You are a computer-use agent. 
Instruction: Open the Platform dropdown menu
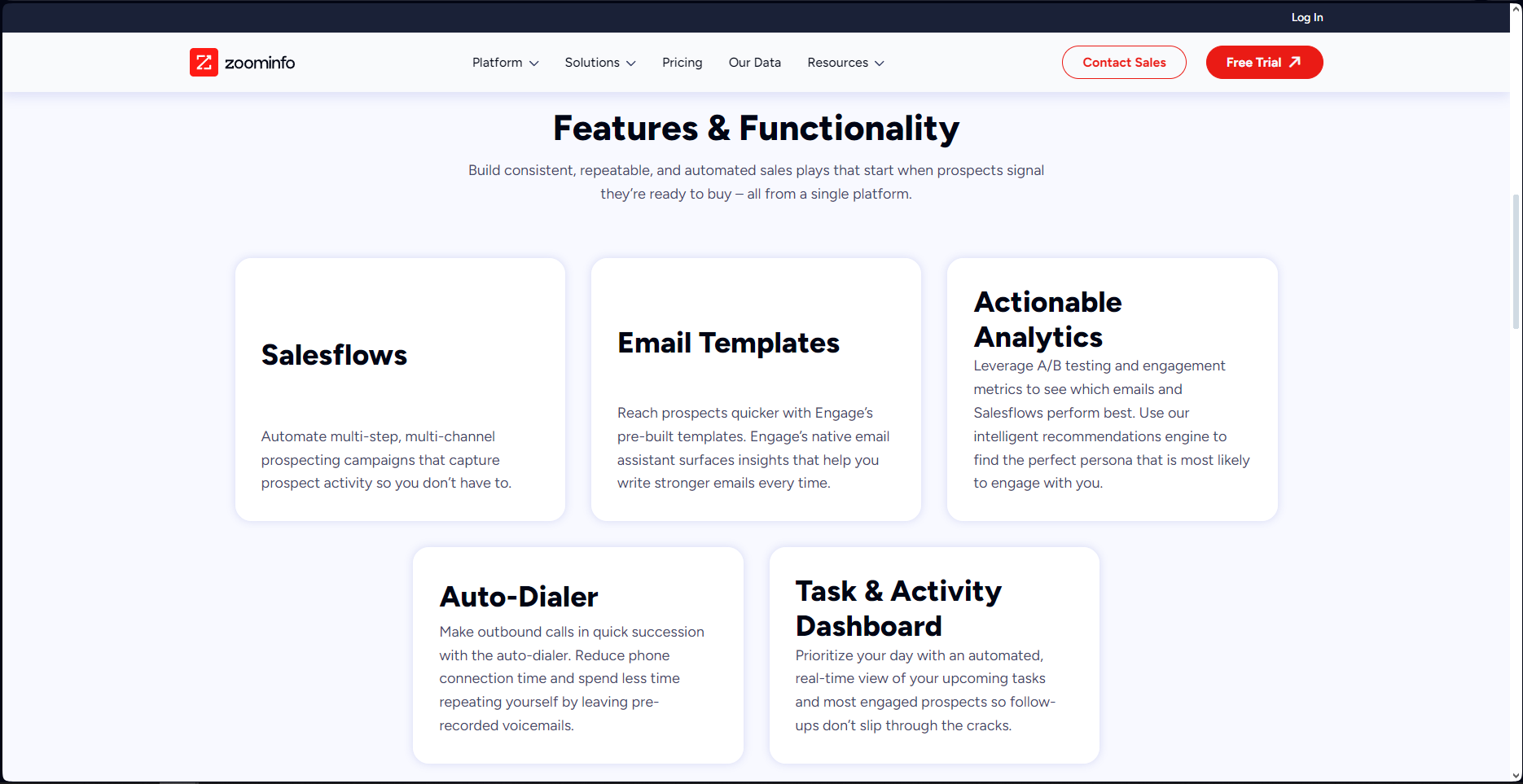tap(497, 63)
